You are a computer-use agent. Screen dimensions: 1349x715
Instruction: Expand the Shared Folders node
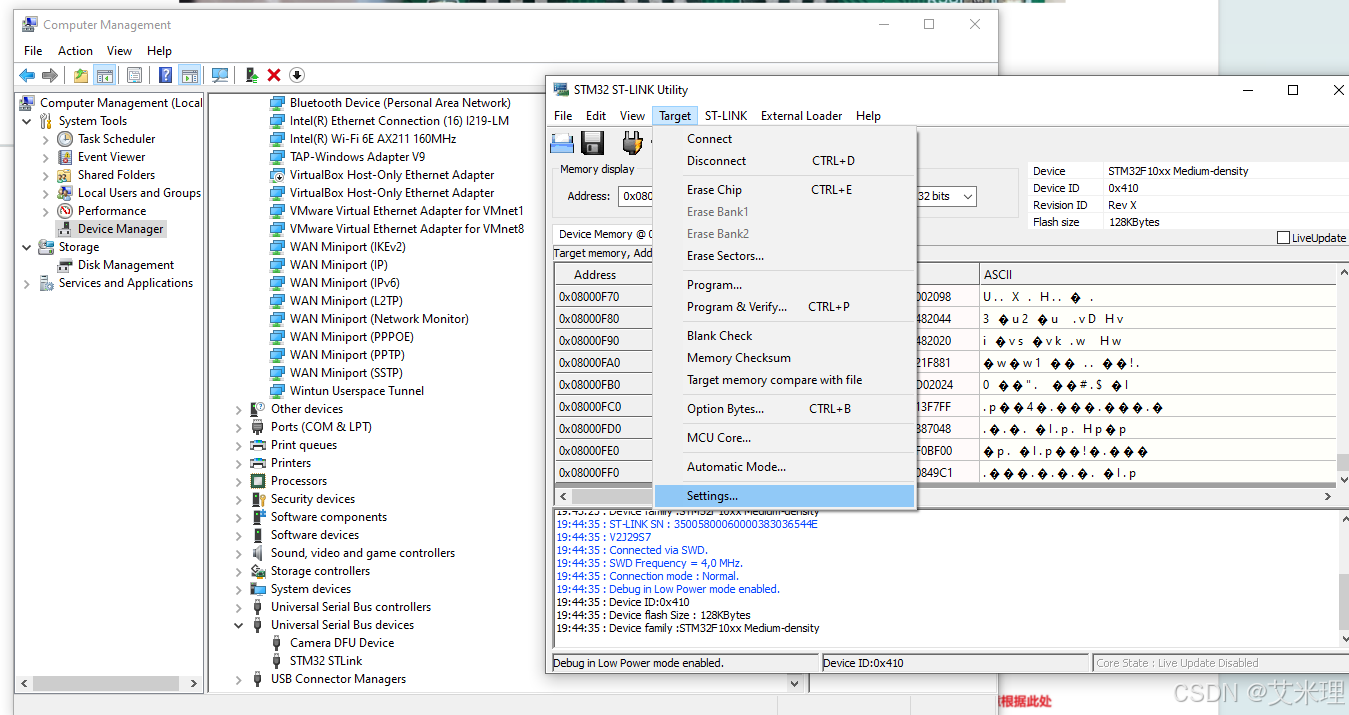click(46, 175)
